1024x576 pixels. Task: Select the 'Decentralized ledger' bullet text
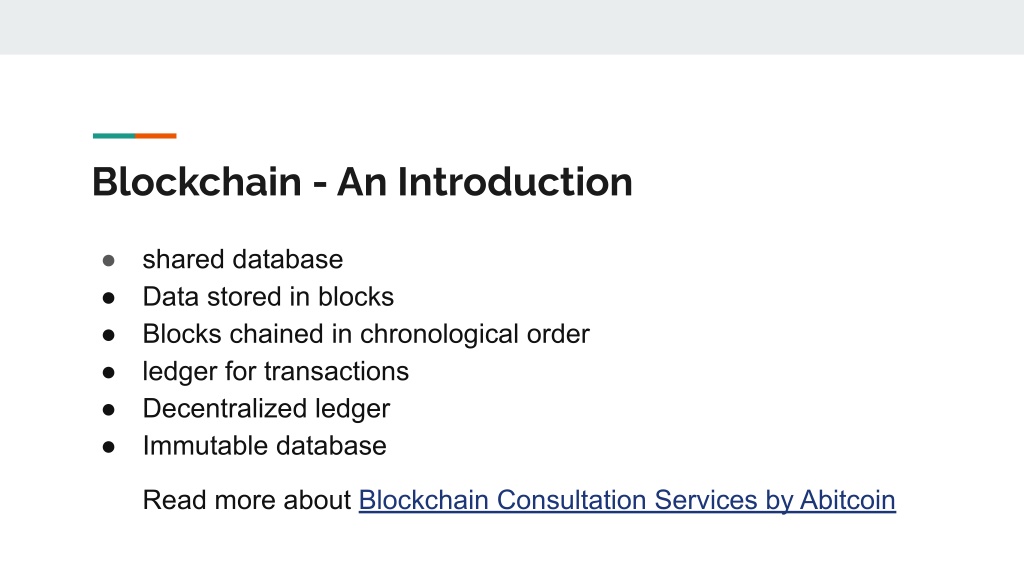tap(266, 408)
